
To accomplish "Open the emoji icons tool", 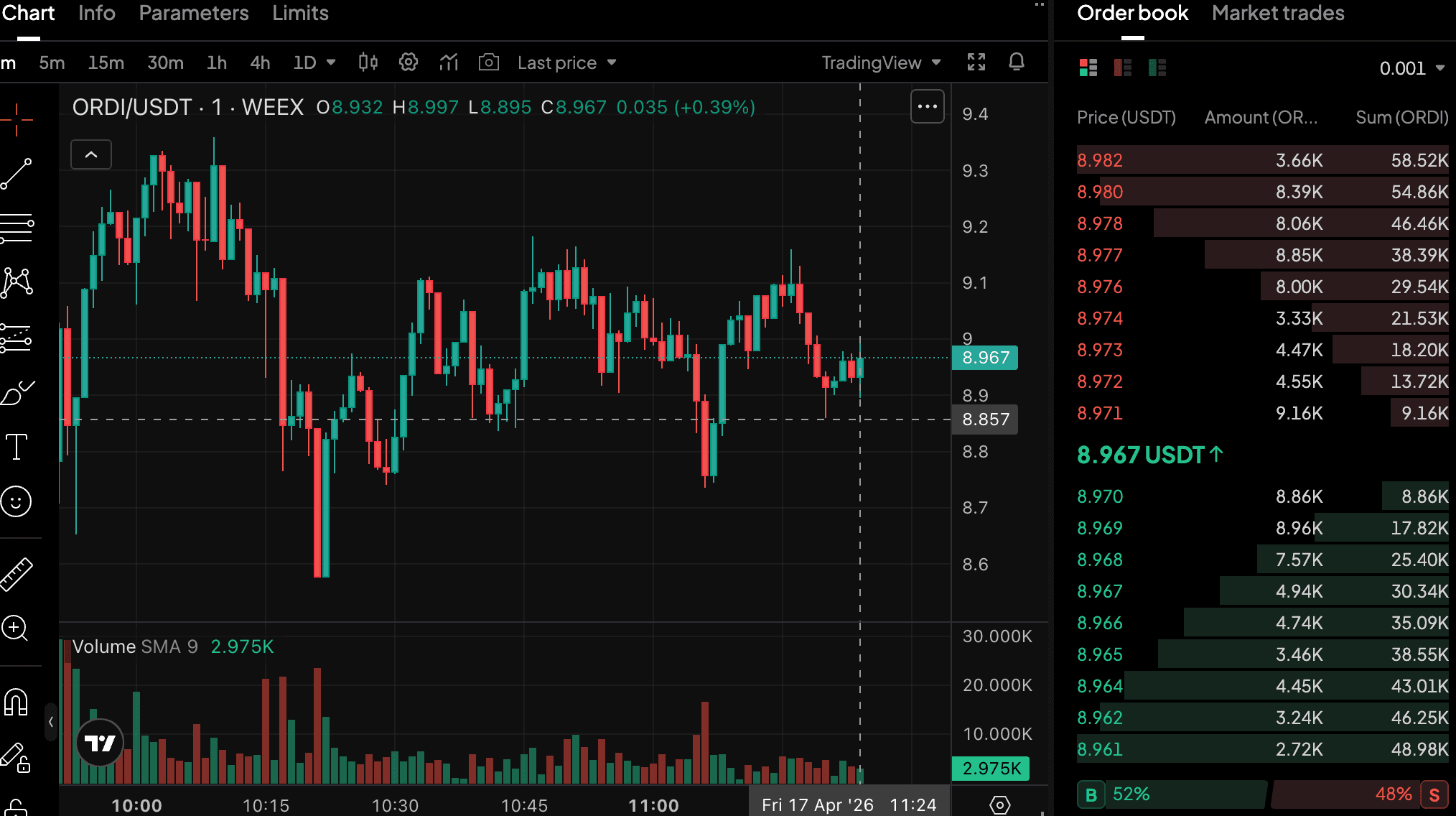I will tap(16, 501).
